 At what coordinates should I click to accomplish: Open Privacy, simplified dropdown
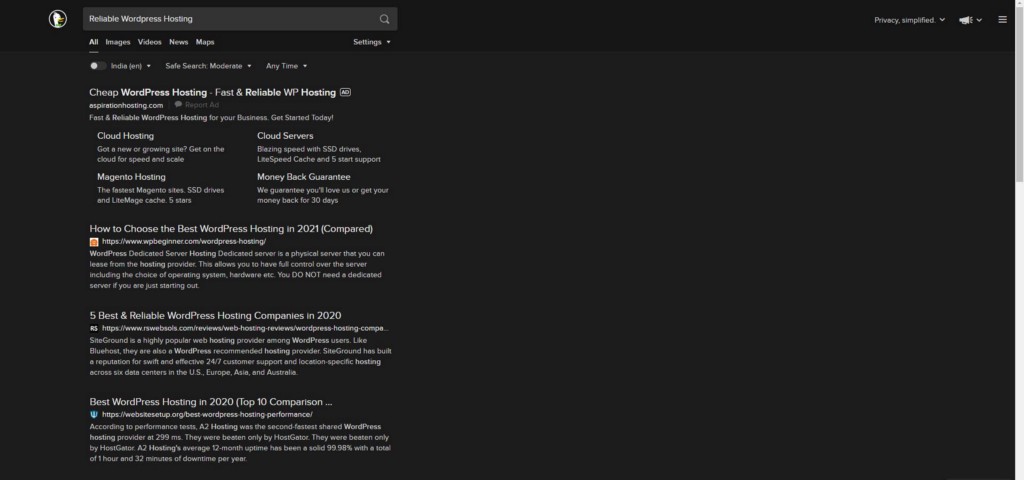point(910,20)
